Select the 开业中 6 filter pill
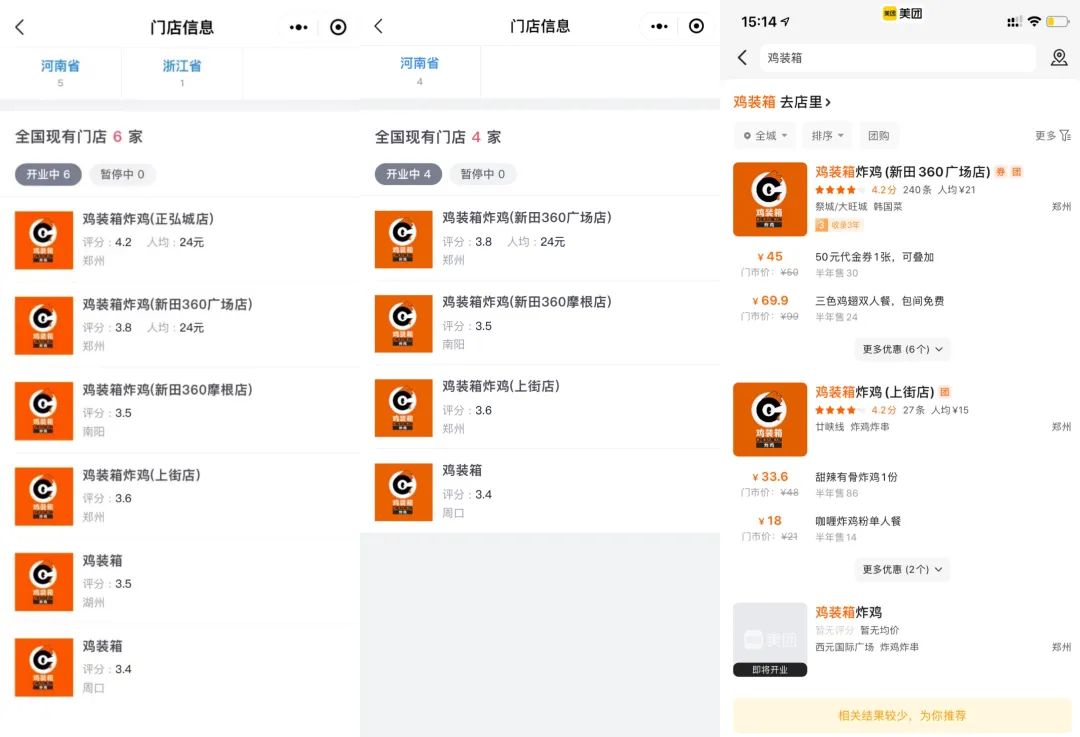Viewport: 1080px width, 737px height. pyautogui.click(x=48, y=174)
